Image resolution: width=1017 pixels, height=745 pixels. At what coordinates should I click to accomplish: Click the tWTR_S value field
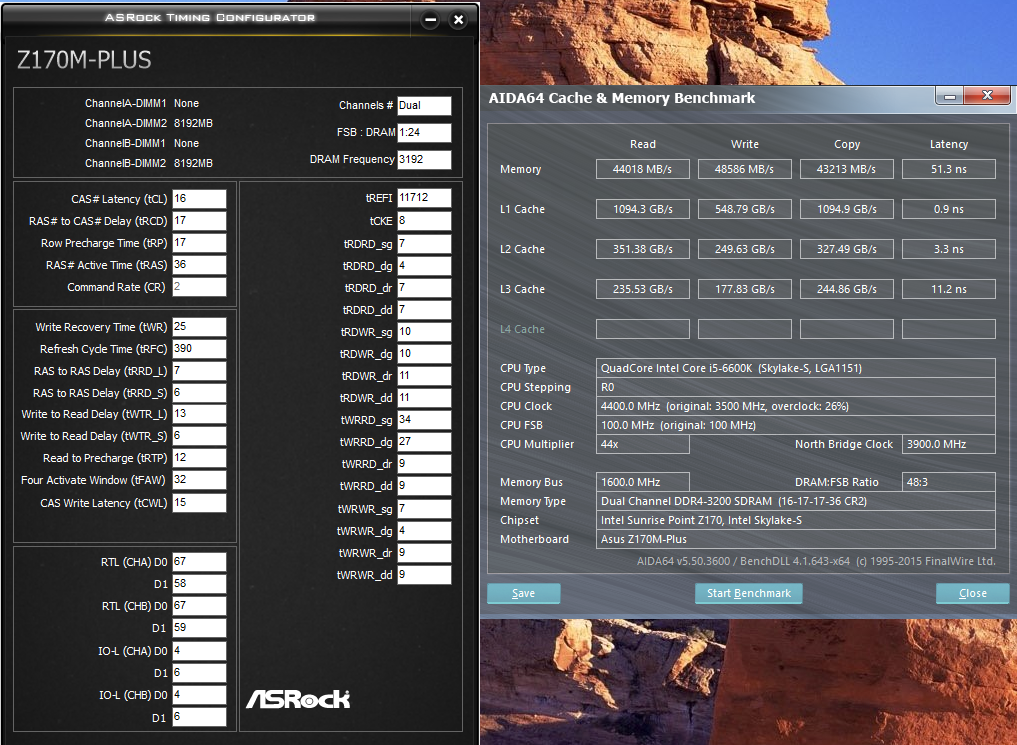pyautogui.click(x=199, y=436)
